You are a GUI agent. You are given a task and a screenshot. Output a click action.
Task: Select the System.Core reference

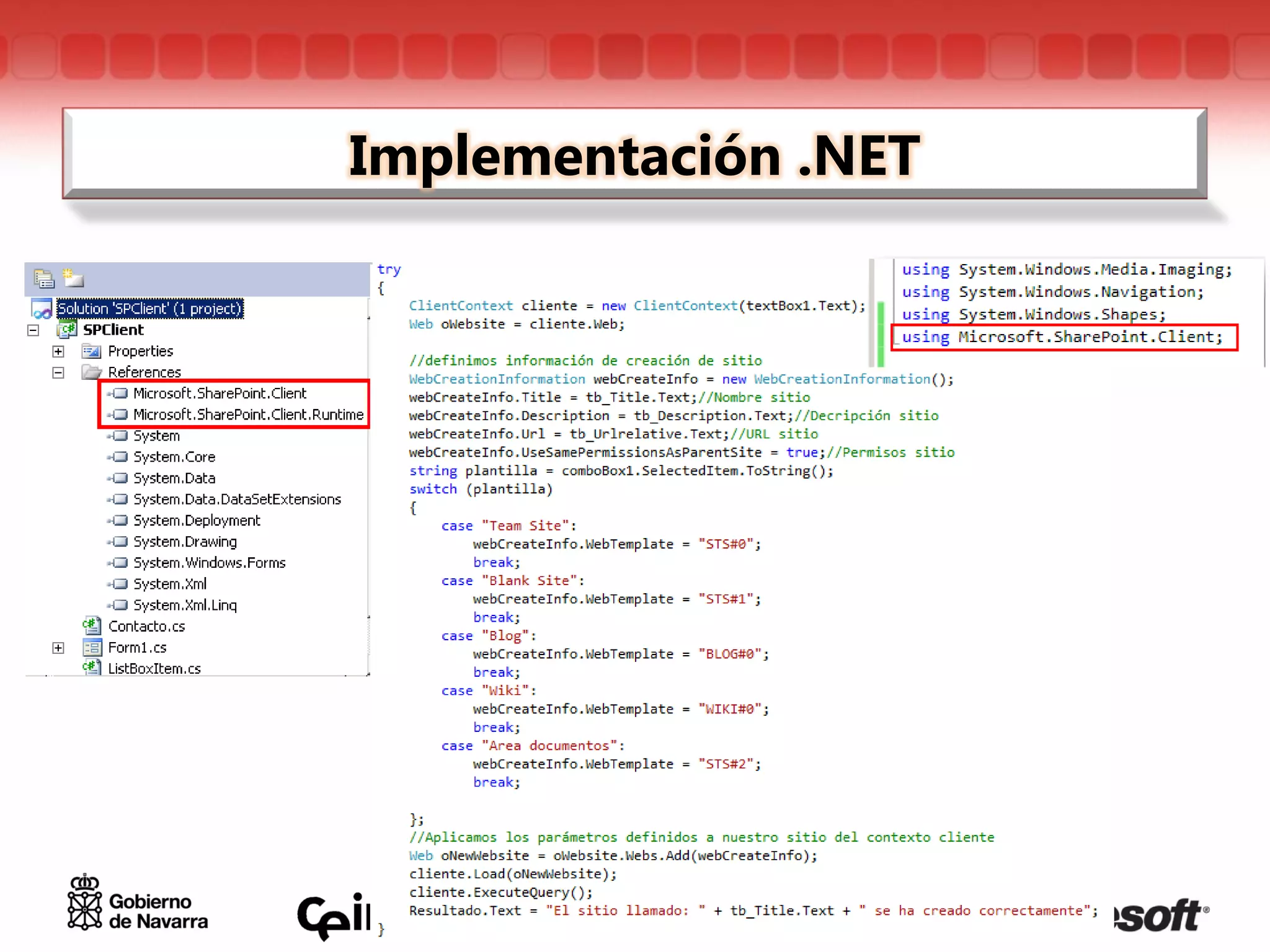tap(174, 457)
